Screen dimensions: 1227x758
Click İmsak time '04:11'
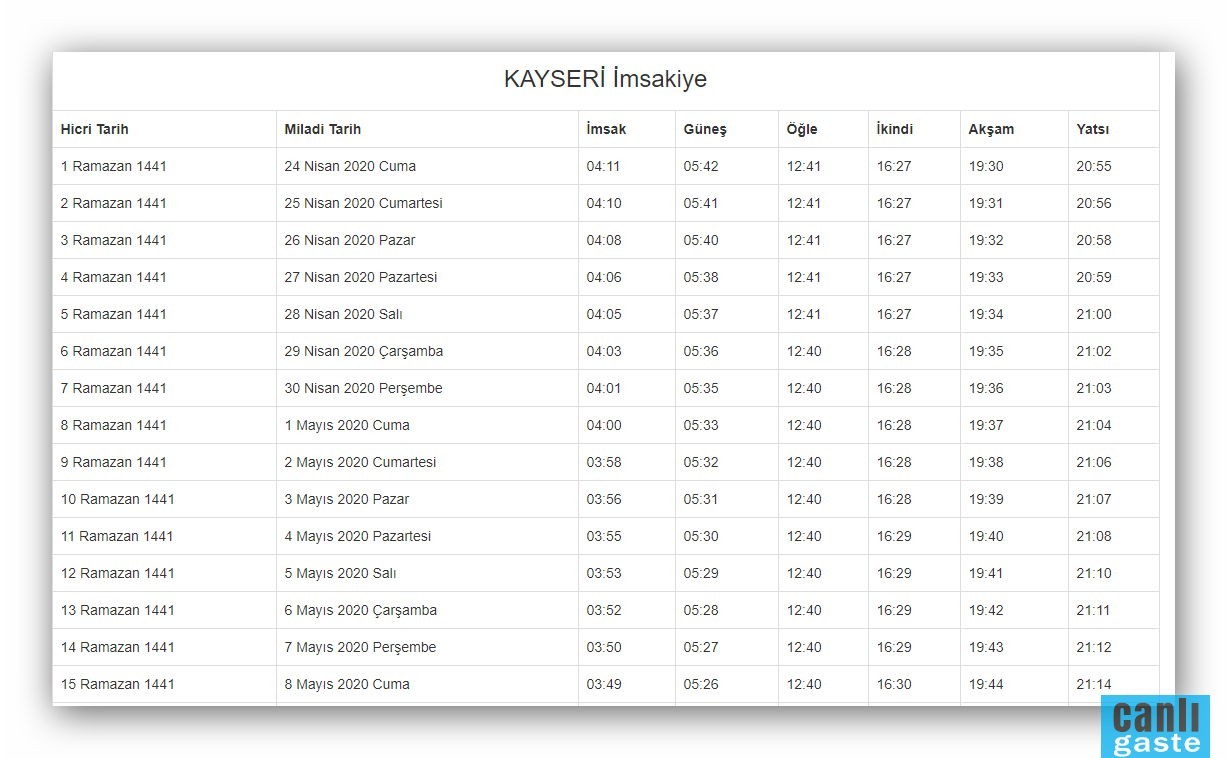pos(603,166)
